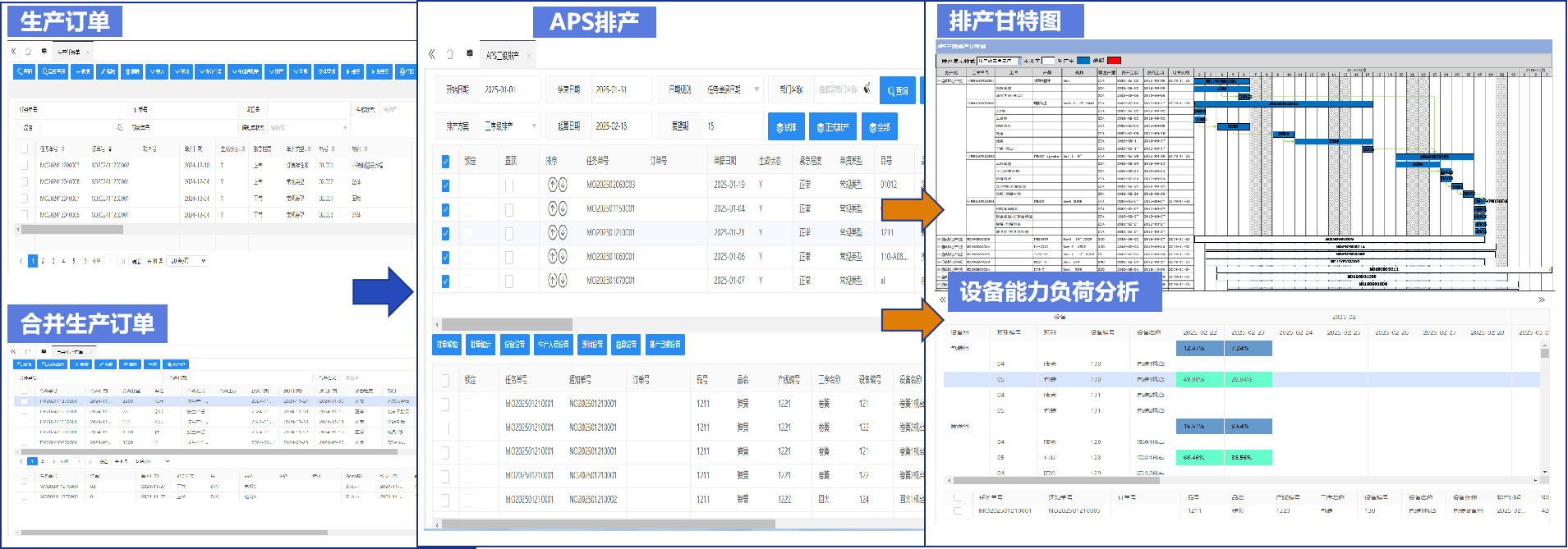The height and width of the screenshot is (549, 1568).
Task: Check the 置顶 checkbox for task MO202501060001
Action: [509, 257]
